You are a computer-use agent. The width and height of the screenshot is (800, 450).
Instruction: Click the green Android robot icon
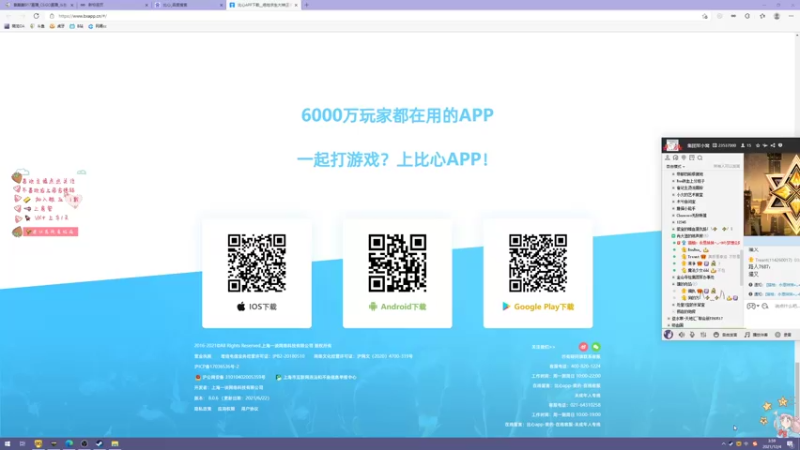click(373, 306)
